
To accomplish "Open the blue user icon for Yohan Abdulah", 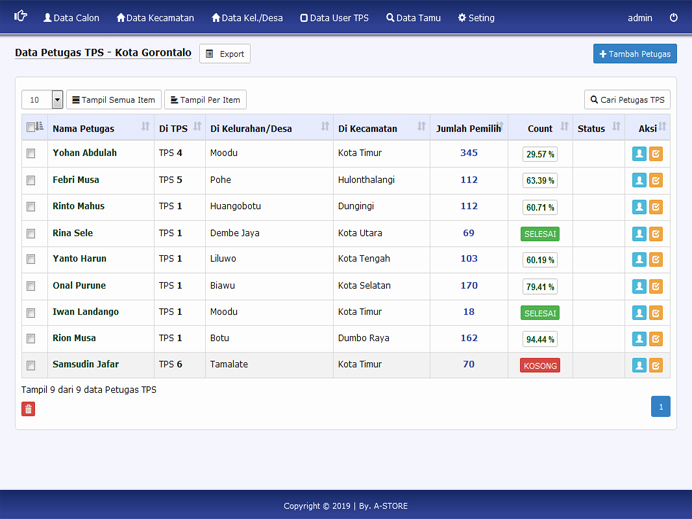I will coord(639,154).
